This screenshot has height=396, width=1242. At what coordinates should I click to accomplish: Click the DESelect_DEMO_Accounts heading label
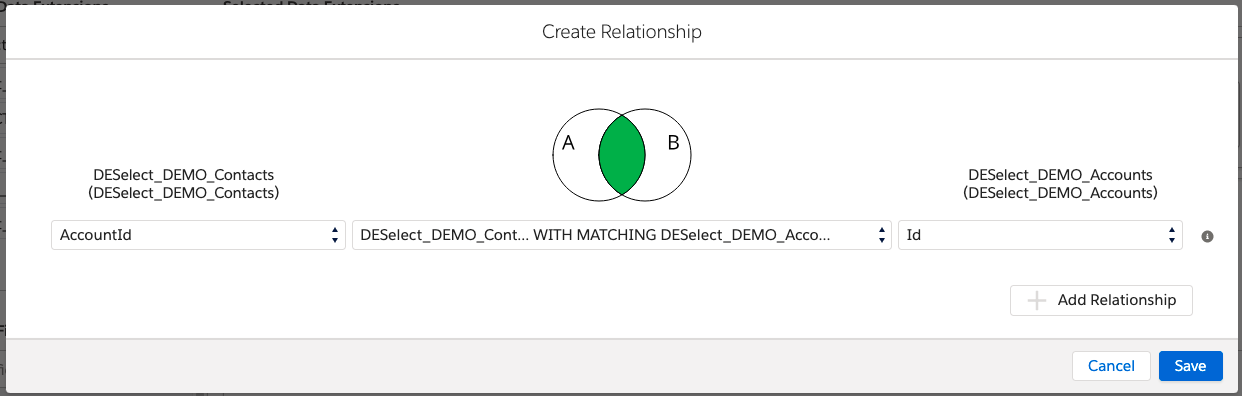point(1061,175)
